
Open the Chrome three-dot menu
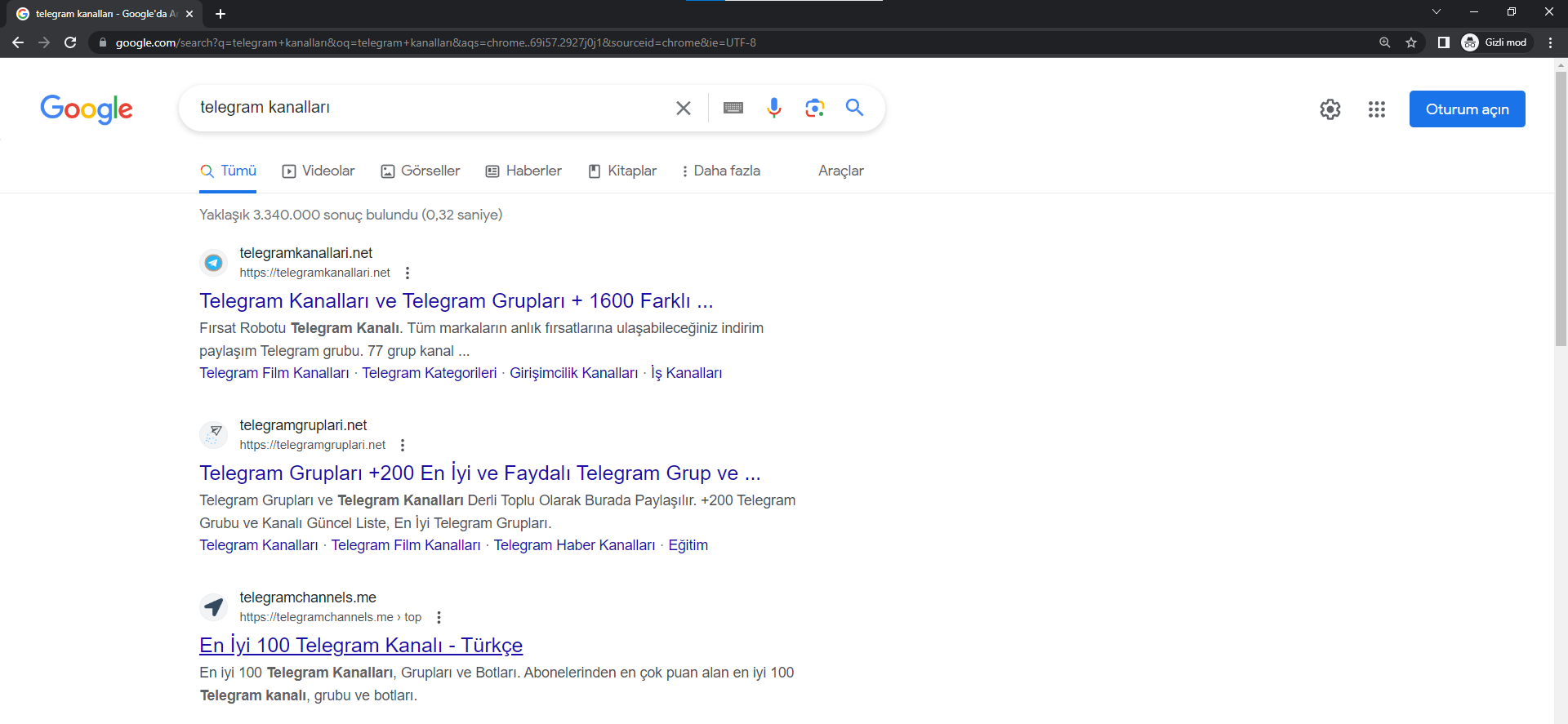[1550, 42]
